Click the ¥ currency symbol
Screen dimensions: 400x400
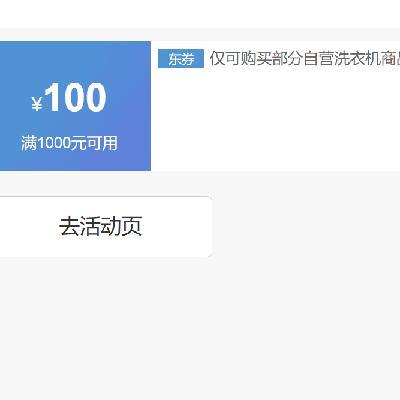point(37,104)
